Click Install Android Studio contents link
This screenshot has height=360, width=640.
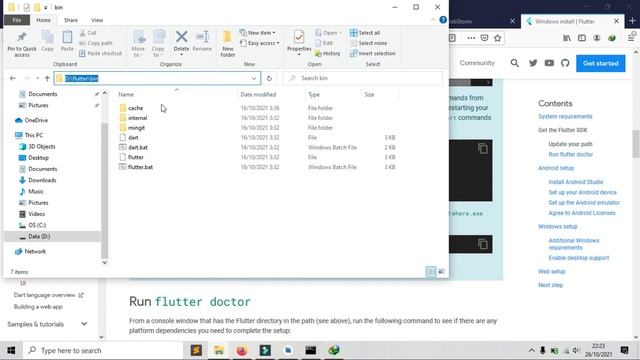[x=576, y=182]
